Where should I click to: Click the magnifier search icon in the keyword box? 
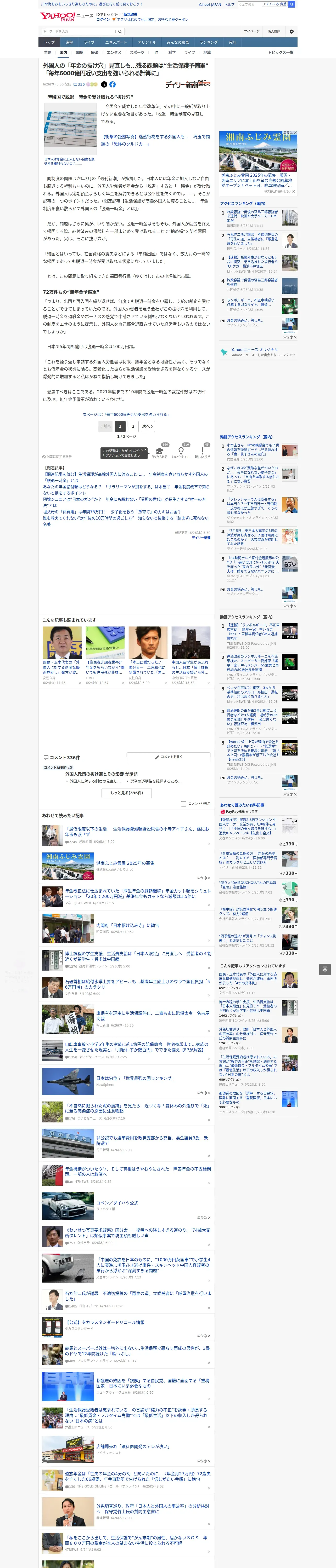120,32
